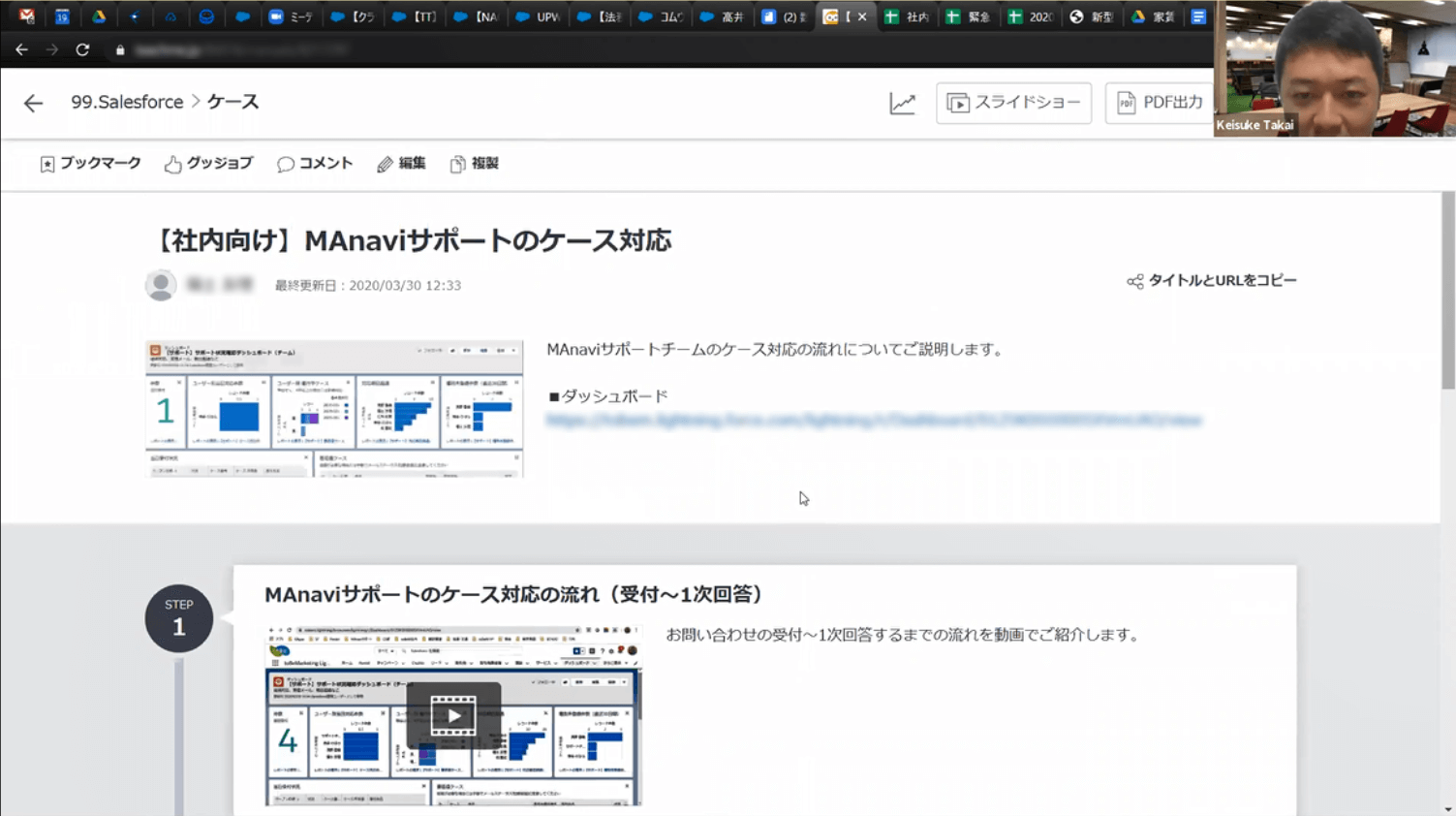This screenshot has height=816, width=1456.
Task: Copy title and URL via タイトルとURLをコピー
Action: pos(1211,281)
